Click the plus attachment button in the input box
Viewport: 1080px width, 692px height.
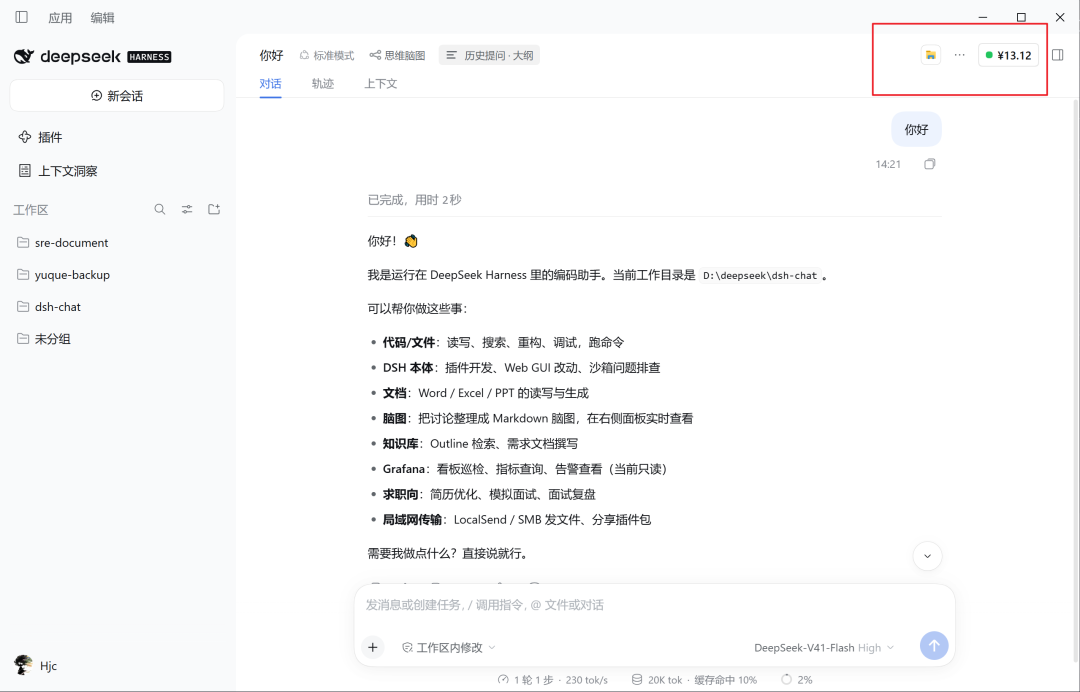pos(373,647)
